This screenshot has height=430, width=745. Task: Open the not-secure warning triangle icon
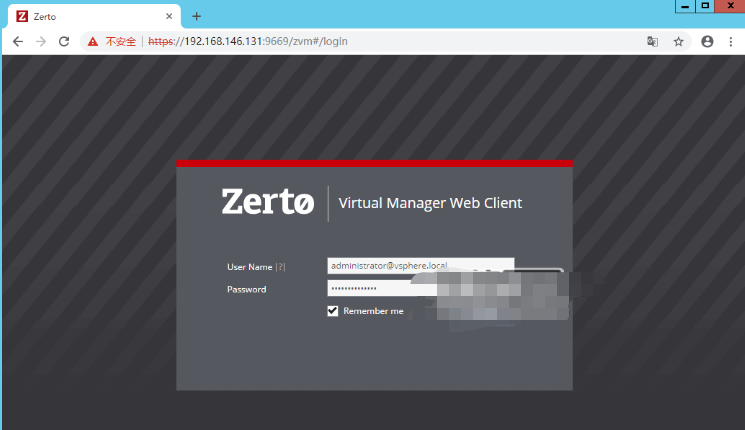(93, 41)
